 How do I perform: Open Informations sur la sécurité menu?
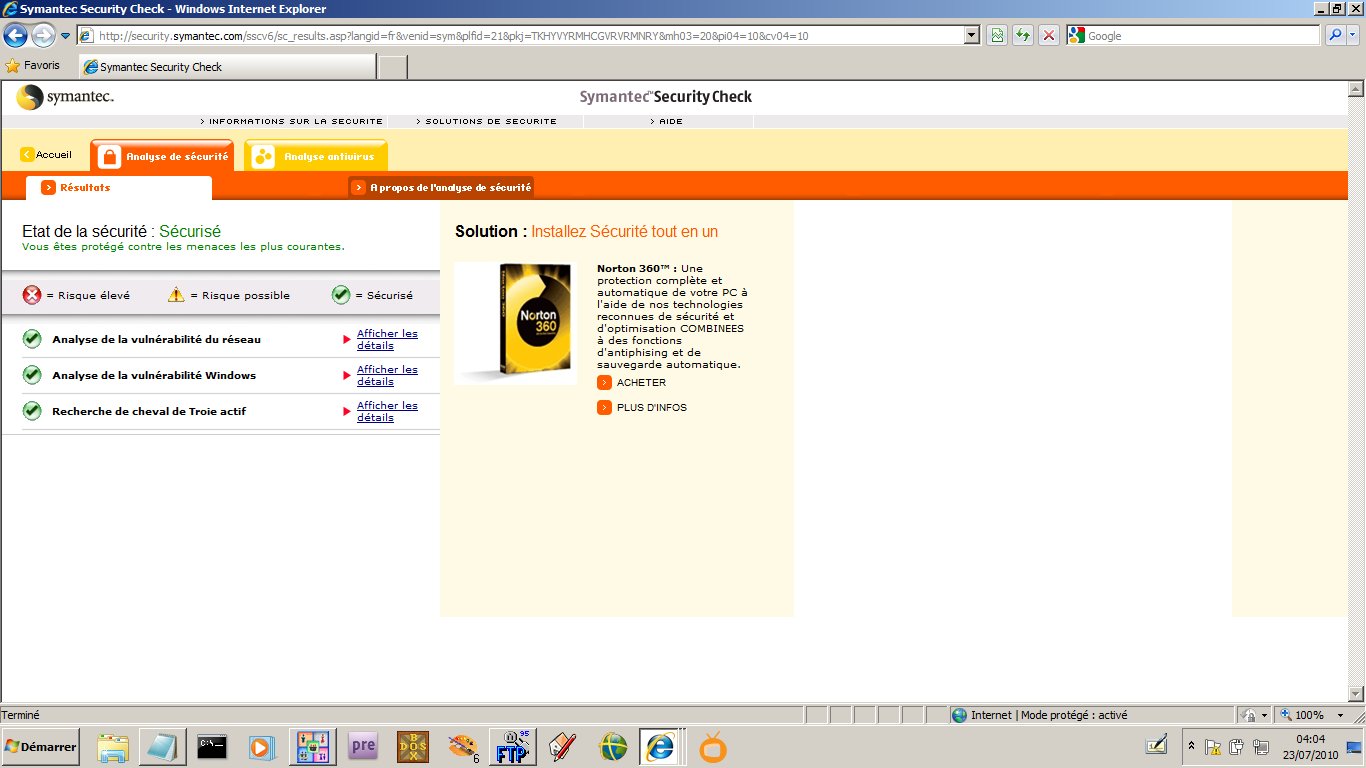tap(291, 121)
